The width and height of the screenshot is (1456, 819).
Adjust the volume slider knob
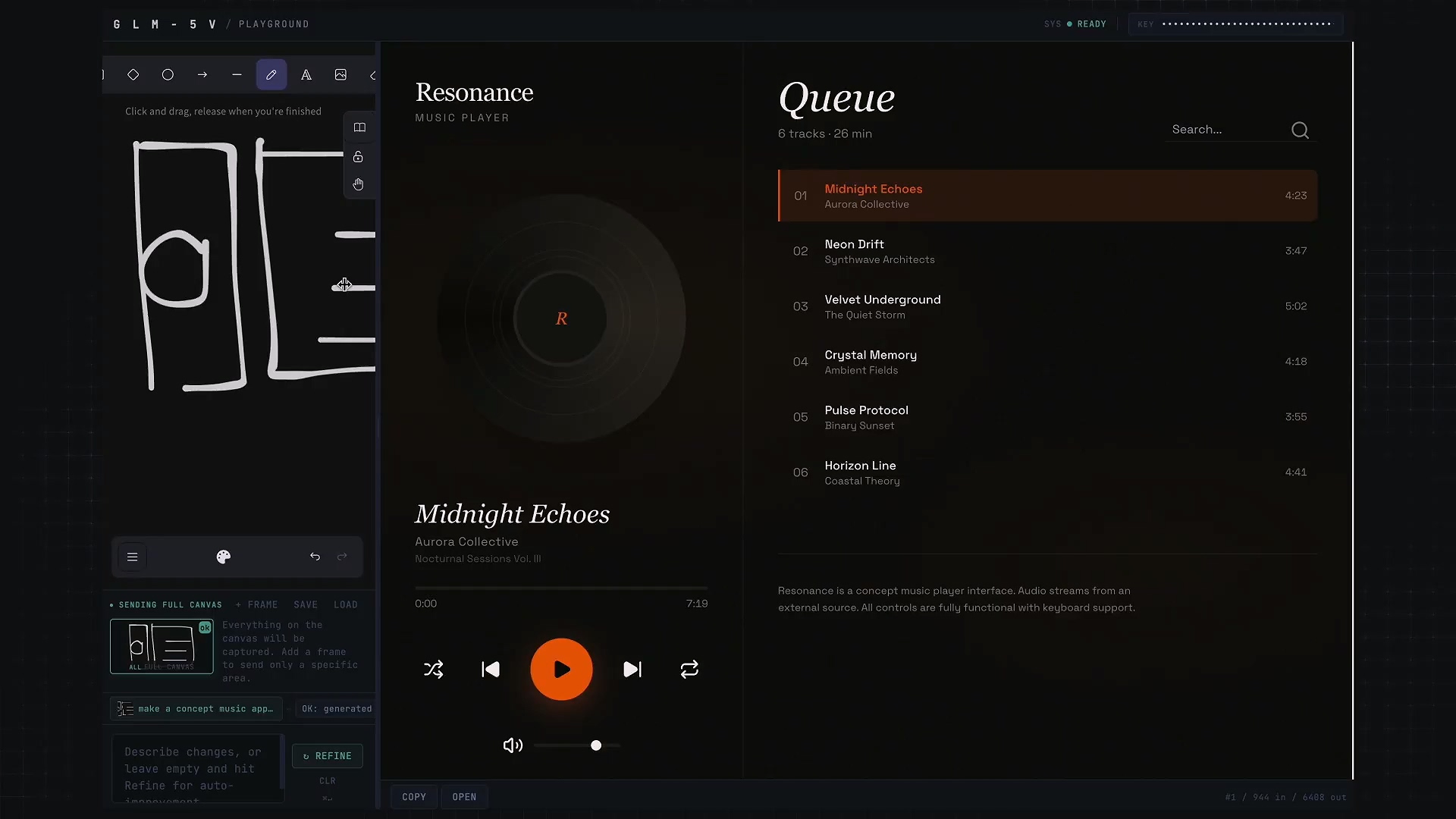[x=596, y=745]
